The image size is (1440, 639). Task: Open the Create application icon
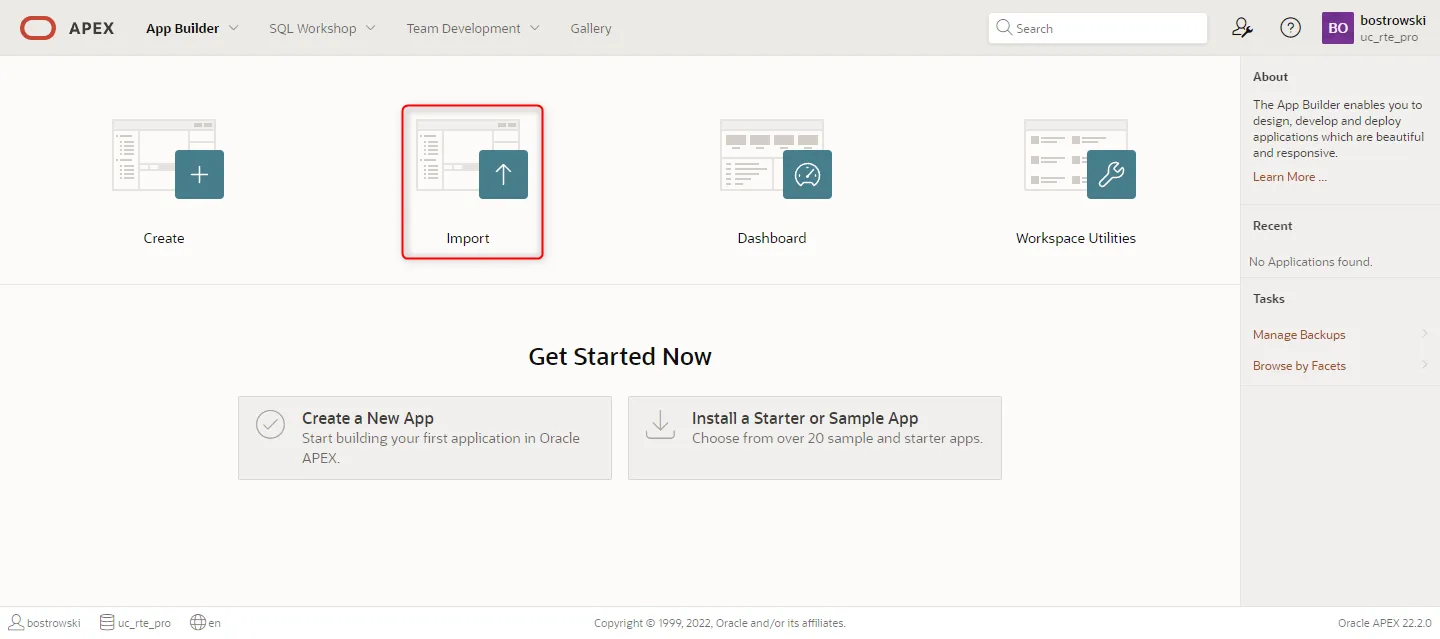pyautogui.click(x=168, y=159)
